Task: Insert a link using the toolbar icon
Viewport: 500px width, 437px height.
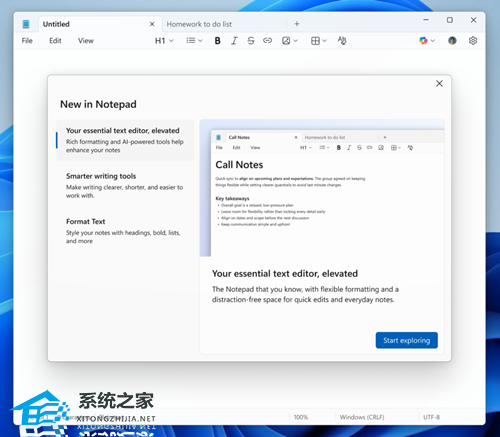Action: click(267, 41)
